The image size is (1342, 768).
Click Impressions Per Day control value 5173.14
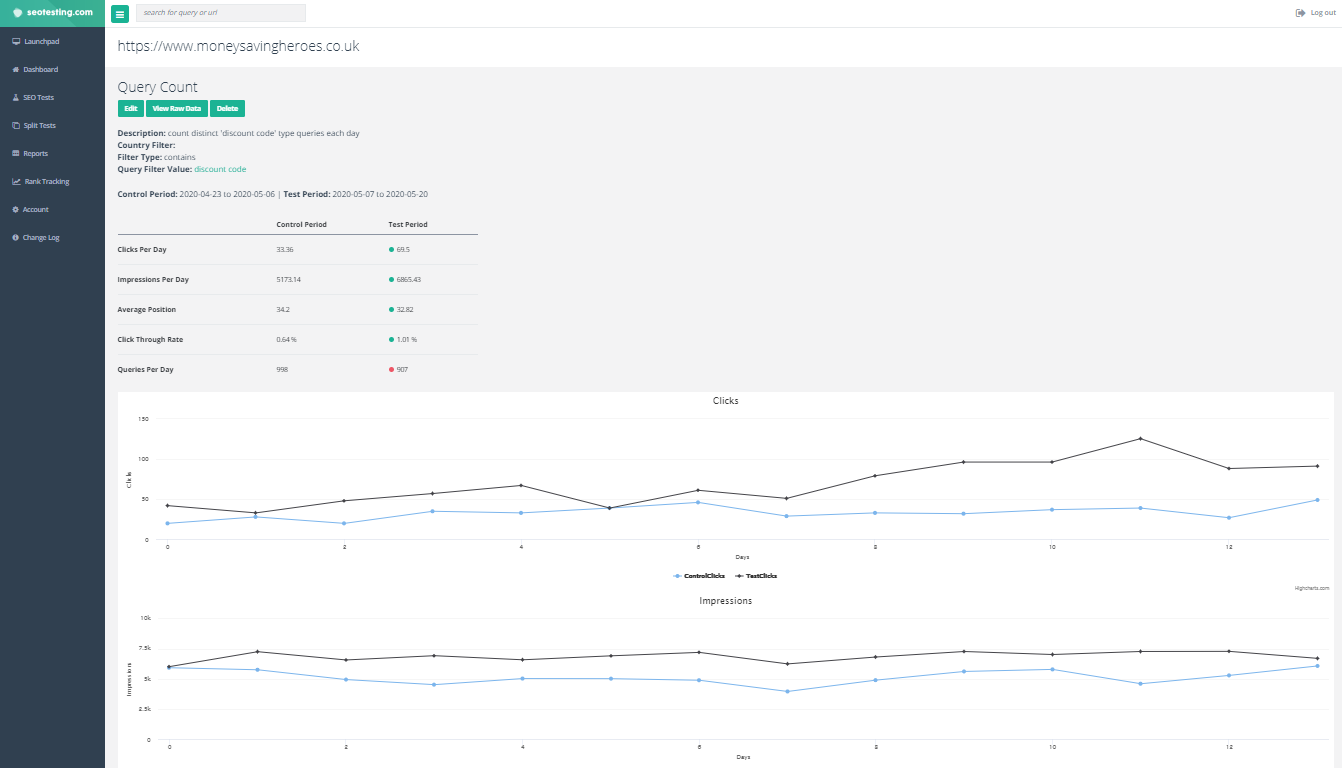[288, 279]
